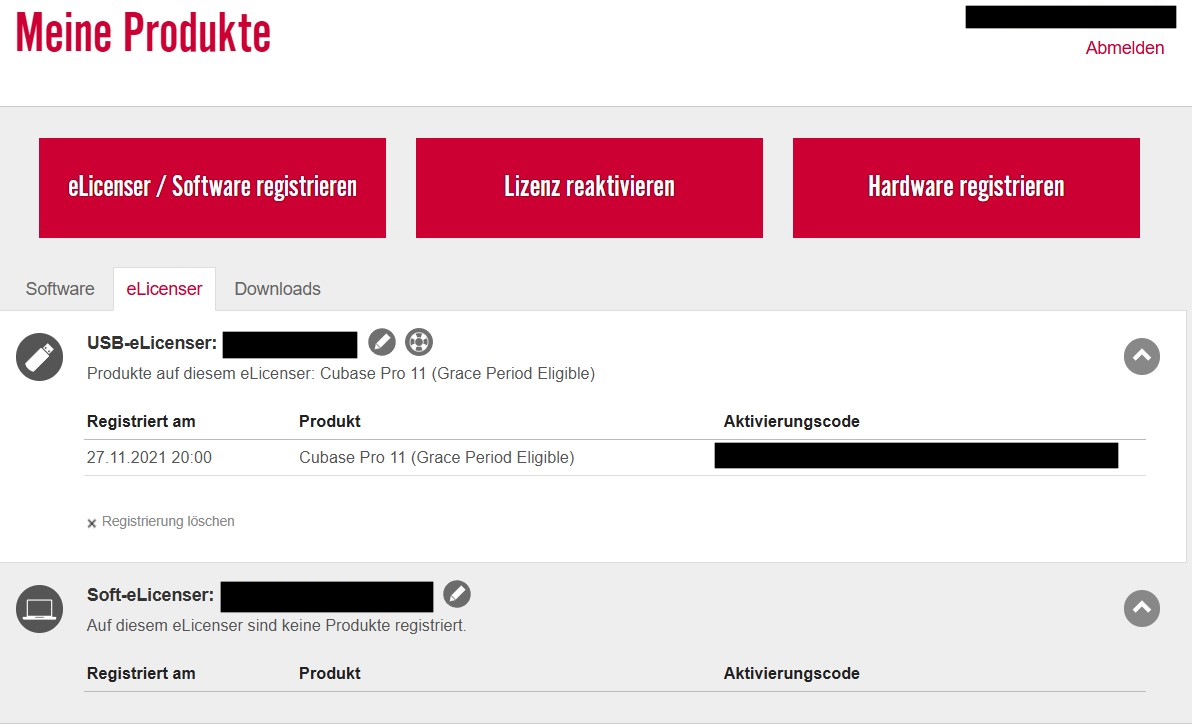Edit the USB-eLicenser name with pencil icon

point(382,342)
